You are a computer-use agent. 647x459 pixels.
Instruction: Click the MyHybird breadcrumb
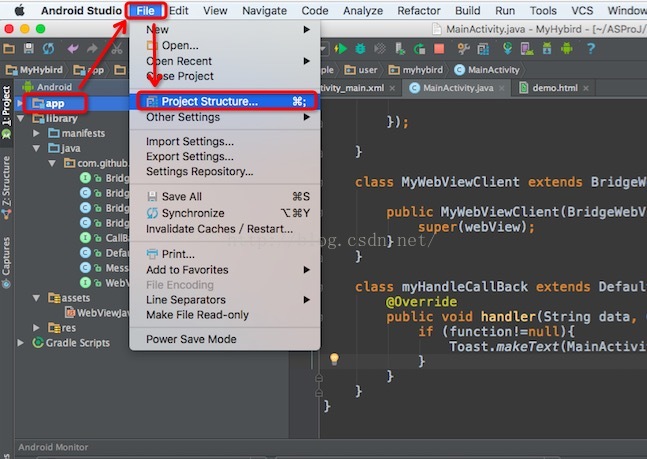coord(34,70)
